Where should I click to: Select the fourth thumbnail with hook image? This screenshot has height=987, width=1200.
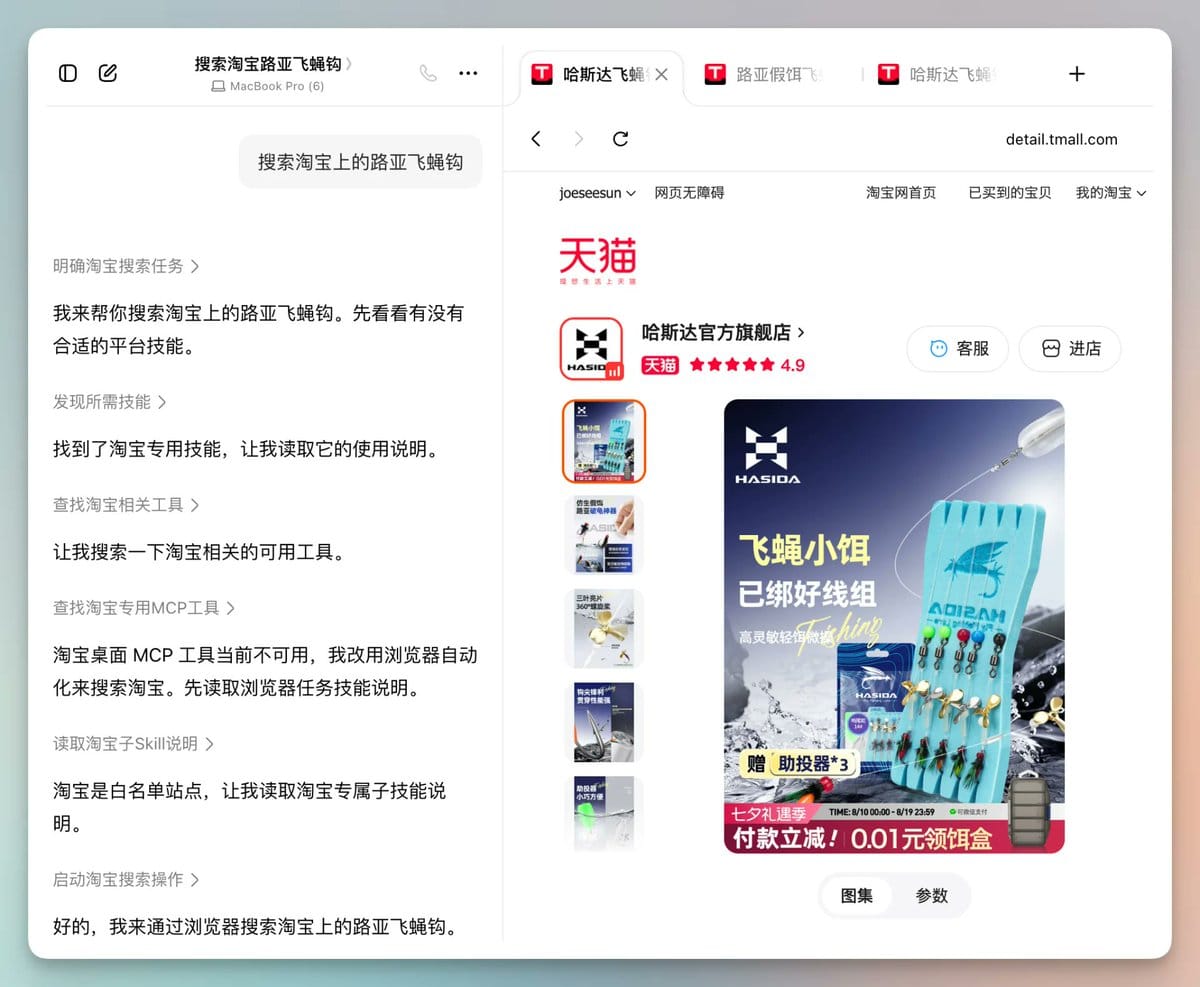(x=604, y=723)
